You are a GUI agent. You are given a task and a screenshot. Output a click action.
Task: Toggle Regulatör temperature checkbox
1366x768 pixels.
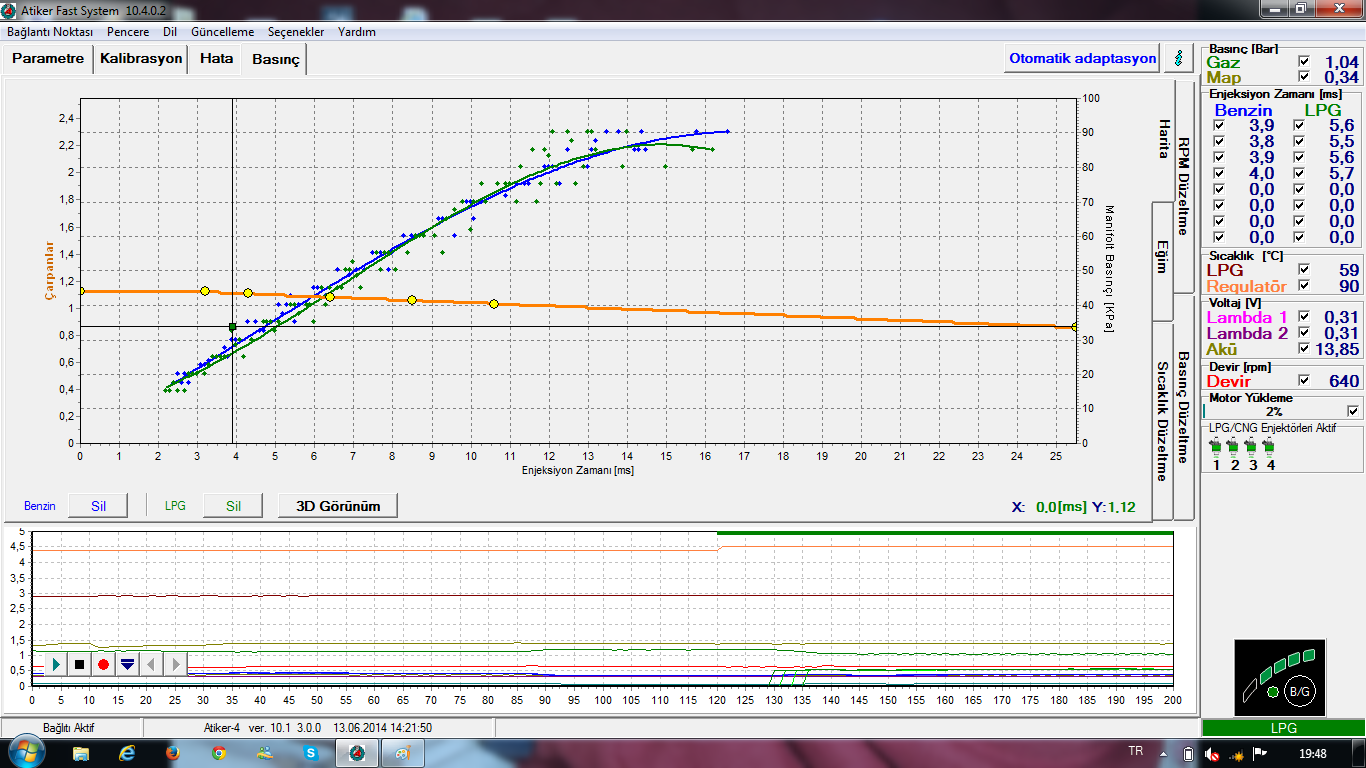1303,286
